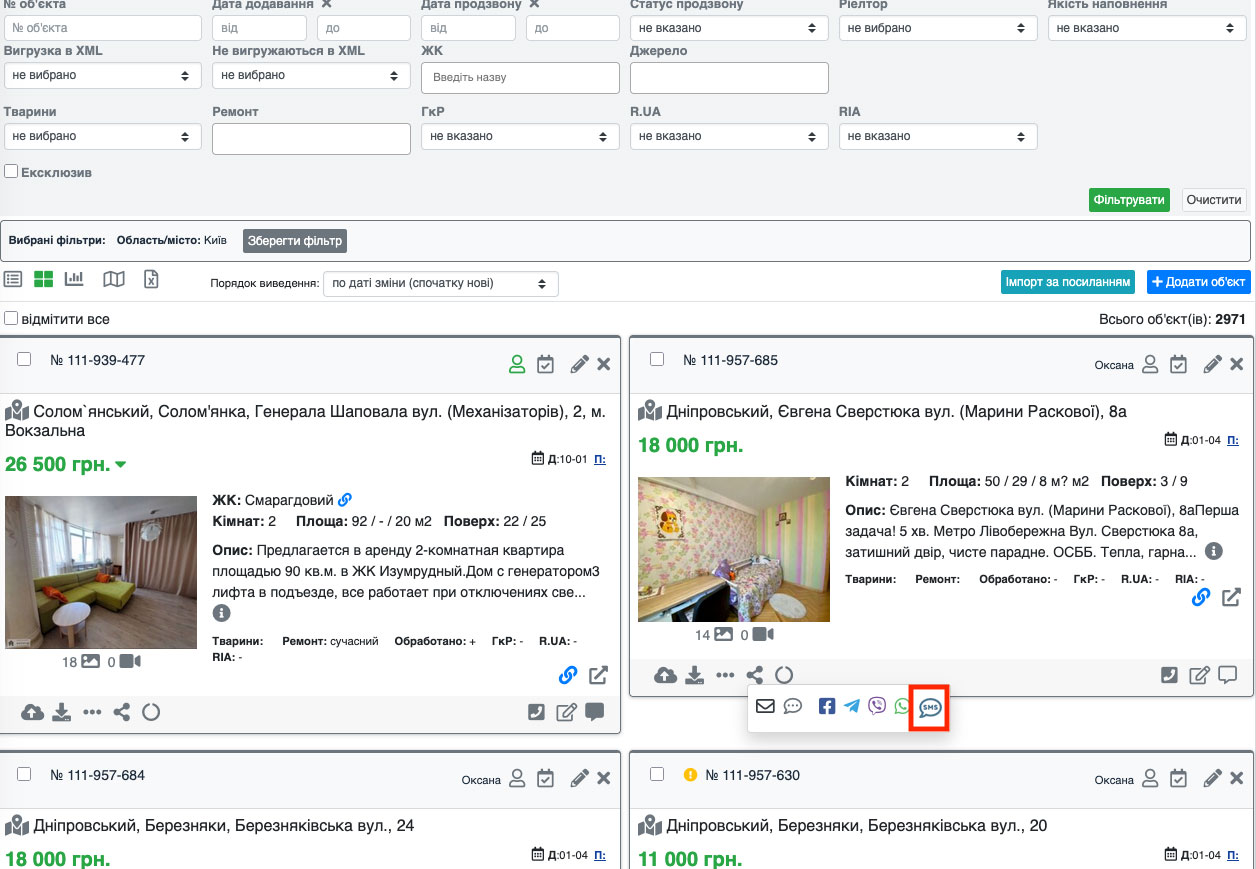Enable the Ексклюзив checkbox
Viewport: 1256px width, 869px height.
[12, 172]
